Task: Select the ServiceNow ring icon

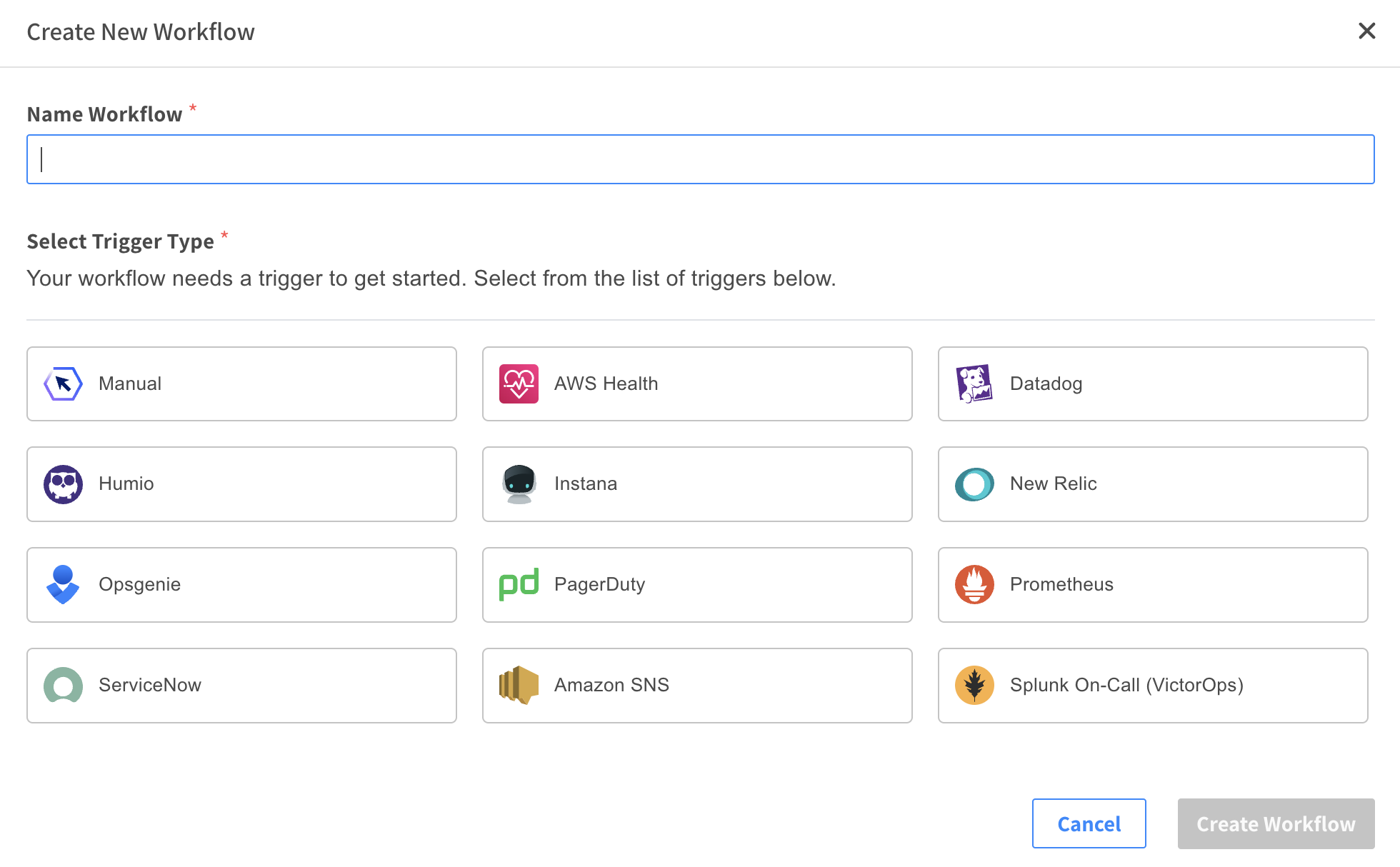Action: point(63,686)
